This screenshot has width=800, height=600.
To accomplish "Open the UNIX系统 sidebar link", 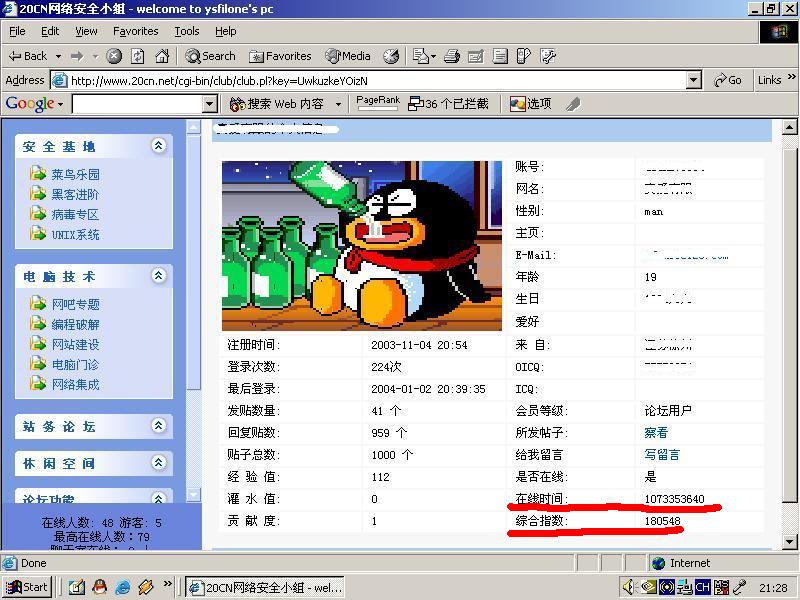I will (x=76, y=235).
